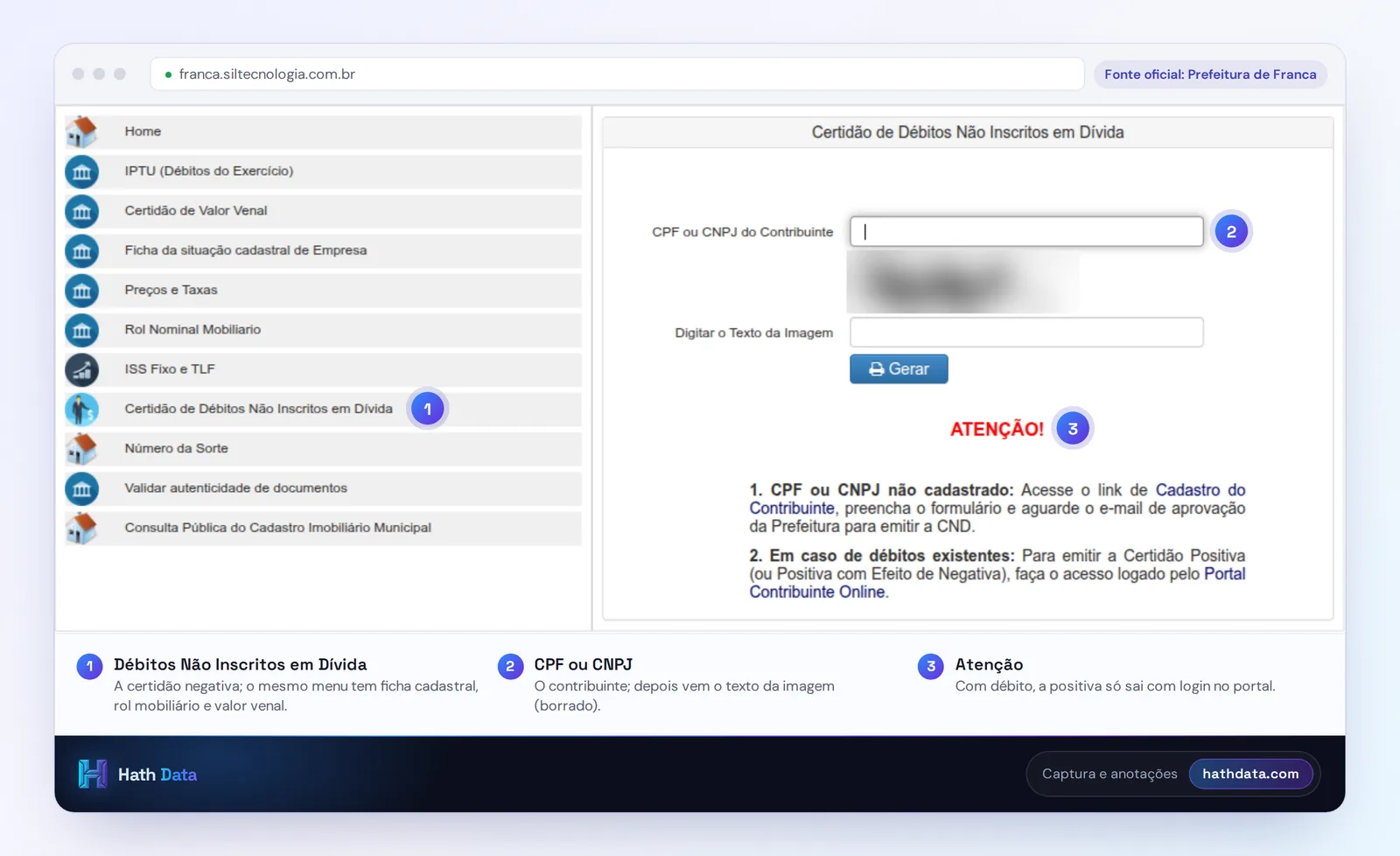Click the bank icon beside IPTU (Débitos do Exercício)
Viewport: 1400px width, 856px height.
81,172
